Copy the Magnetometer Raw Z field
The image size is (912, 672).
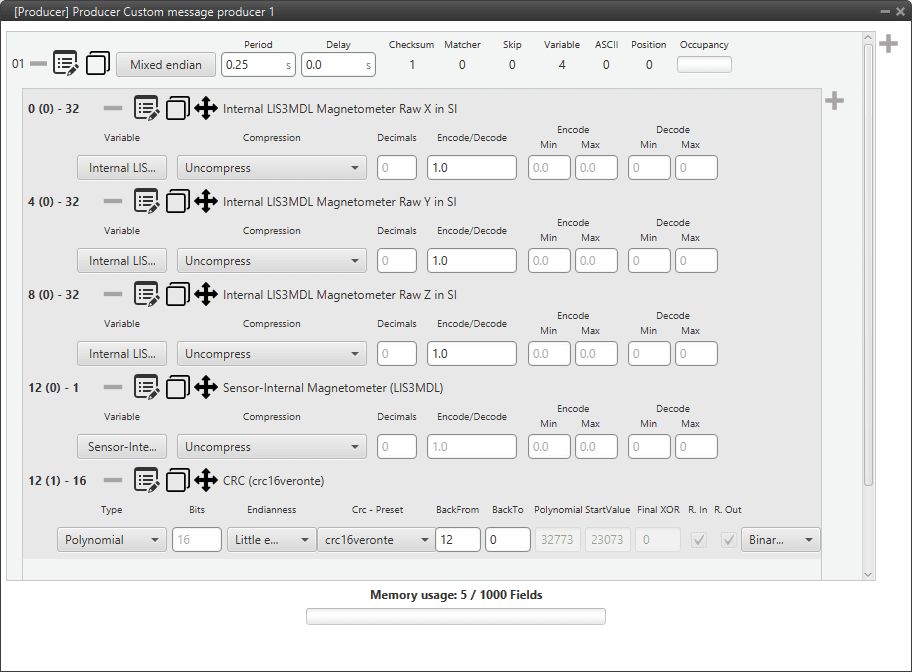click(x=177, y=294)
